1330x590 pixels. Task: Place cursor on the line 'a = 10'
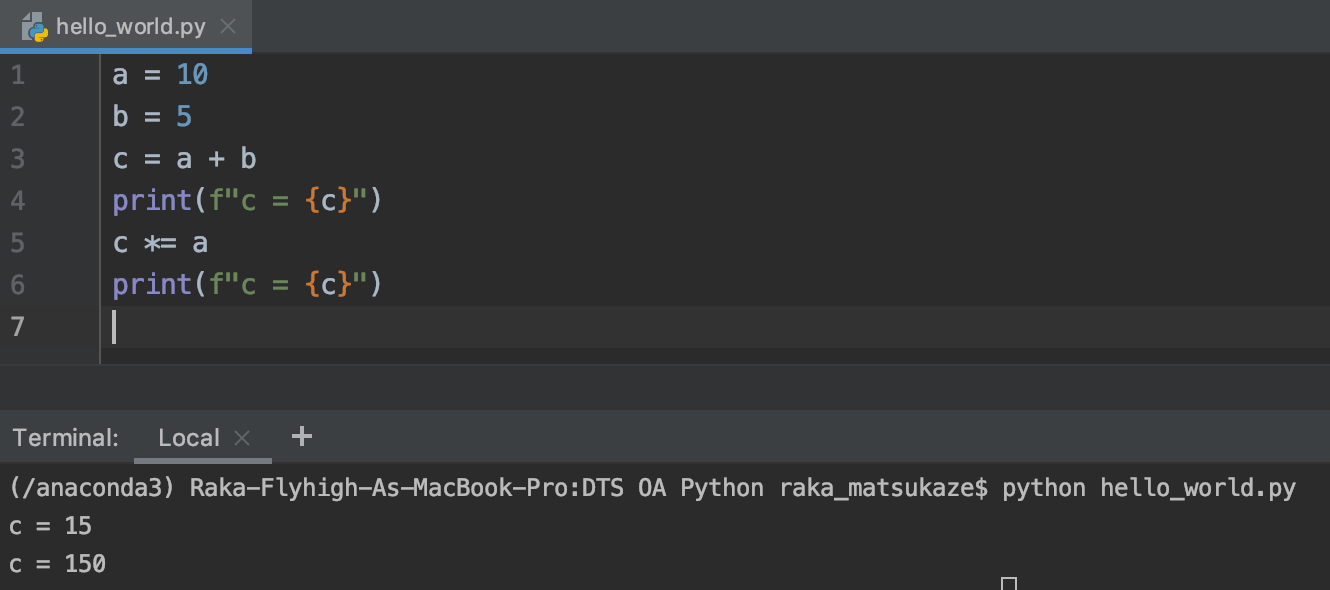160,74
